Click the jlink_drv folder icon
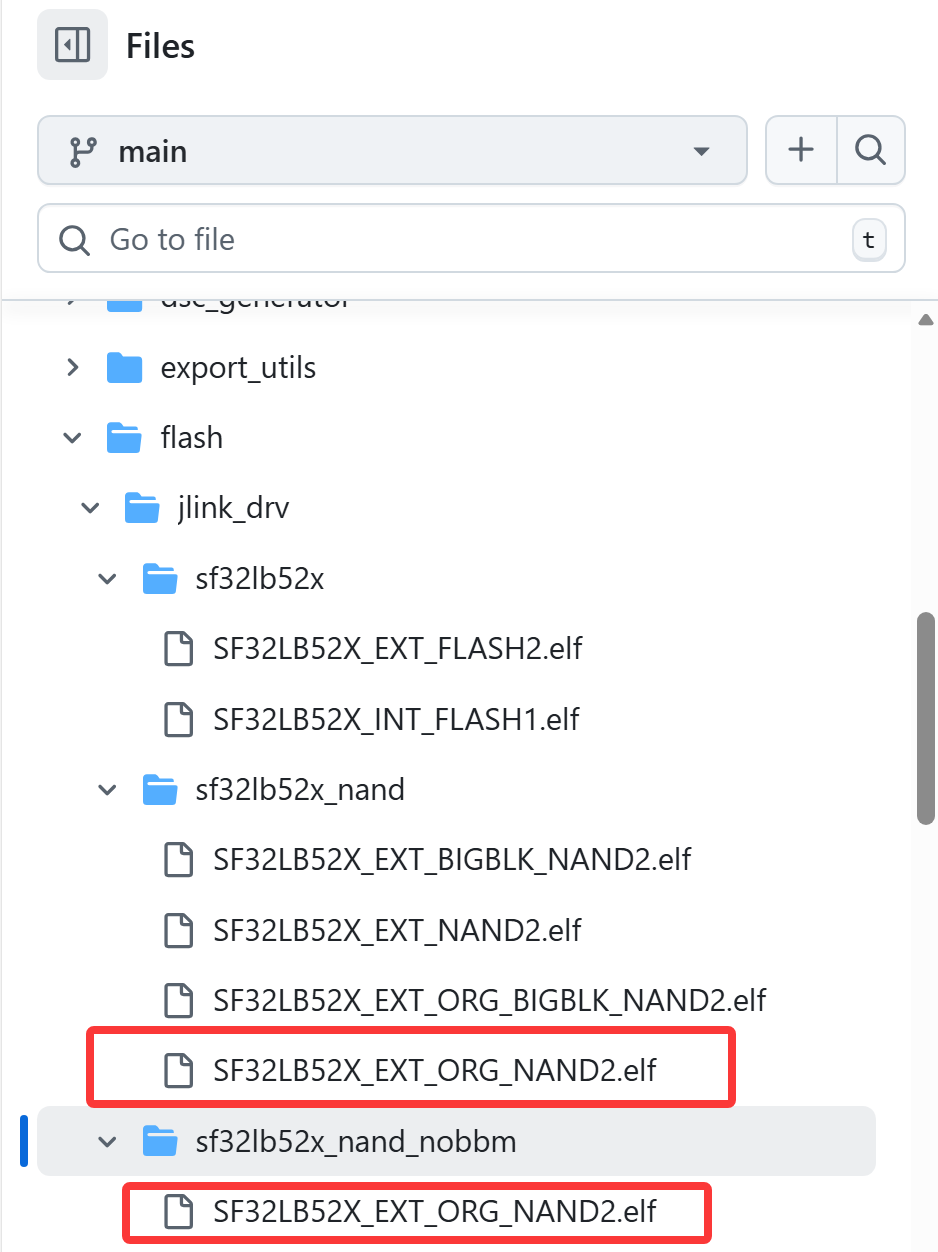Viewport: 938px width, 1252px height. [142, 508]
